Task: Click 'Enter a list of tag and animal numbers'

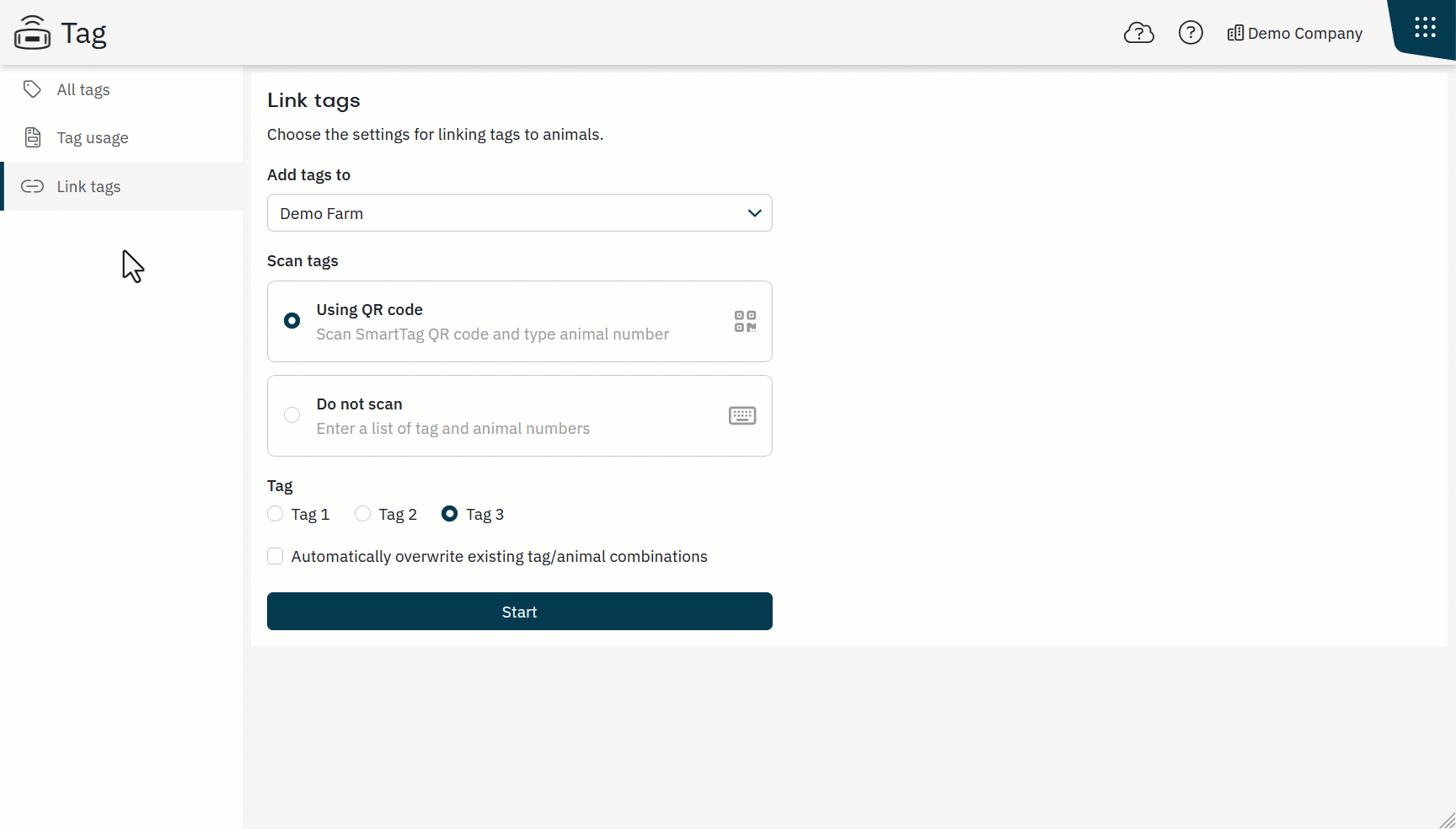Action: point(453,429)
